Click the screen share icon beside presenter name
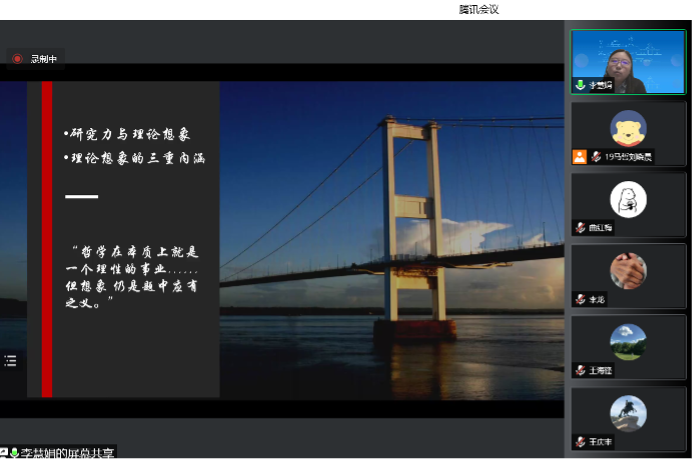The height and width of the screenshot is (460, 693). tap(4, 453)
